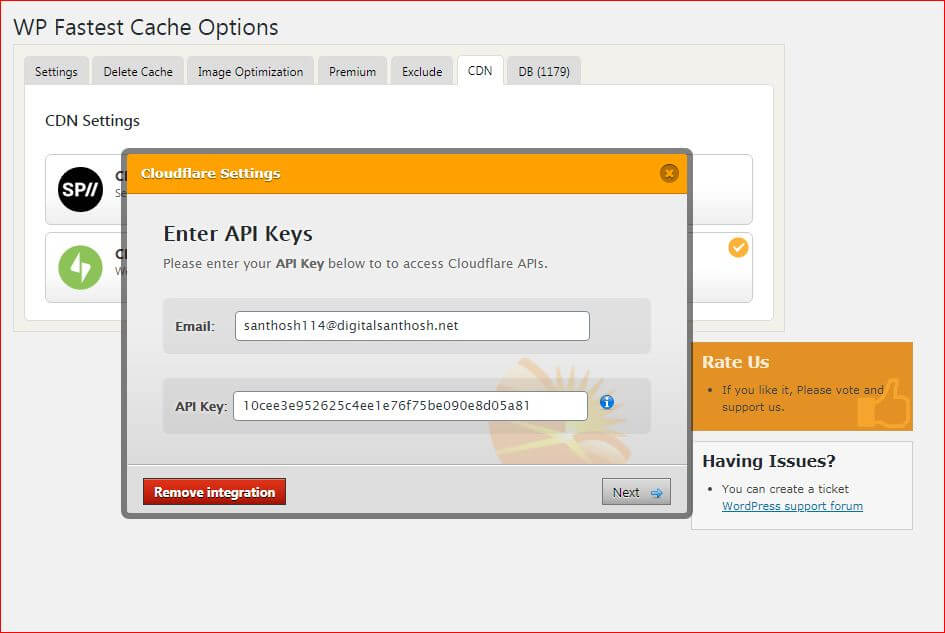Close the Cloudflare Settings dialog
This screenshot has height=633, width=945.
(669, 174)
